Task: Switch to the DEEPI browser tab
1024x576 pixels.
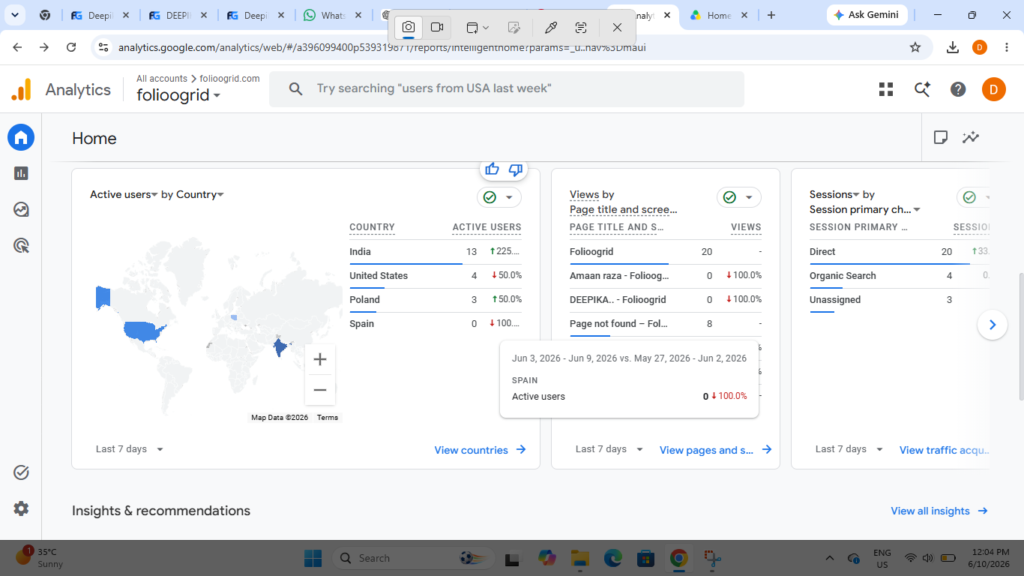Action: 178,15
